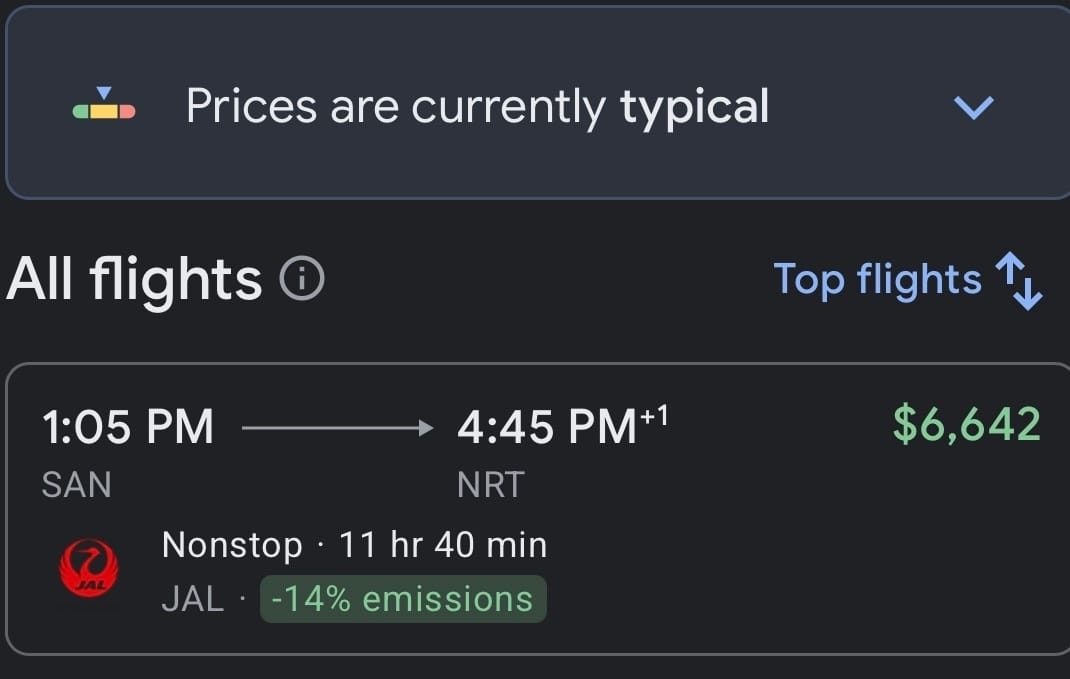Click the -14% emissions badge

pyautogui.click(x=403, y=599)
